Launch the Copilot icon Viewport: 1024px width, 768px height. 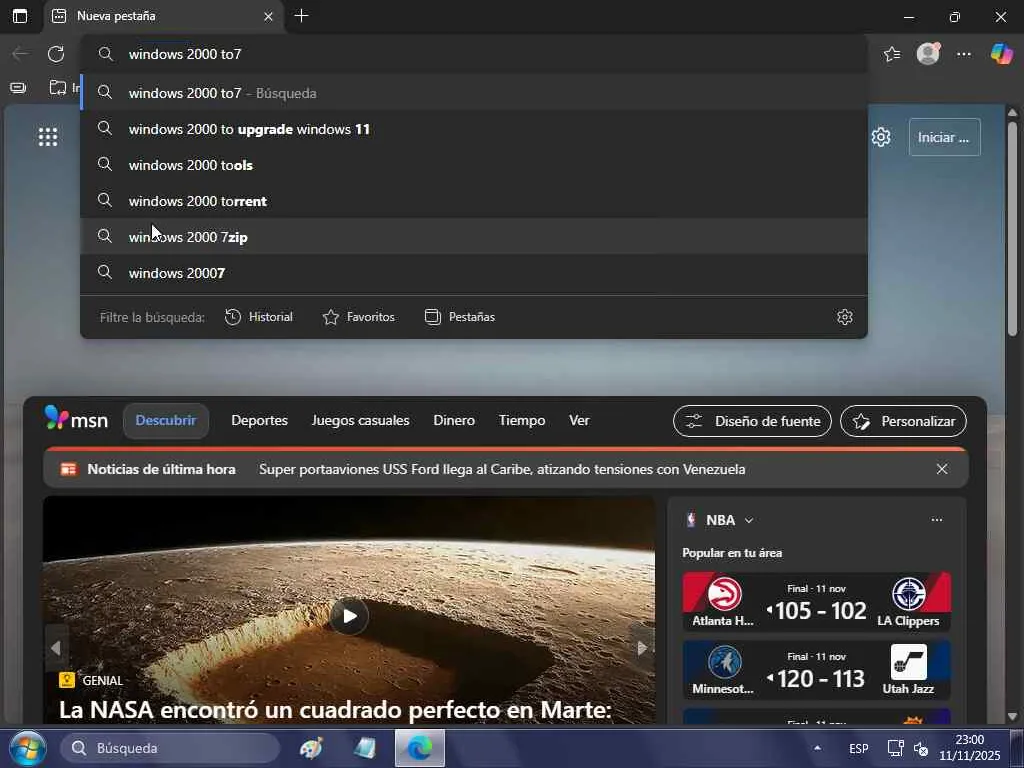pos(1001,54)
